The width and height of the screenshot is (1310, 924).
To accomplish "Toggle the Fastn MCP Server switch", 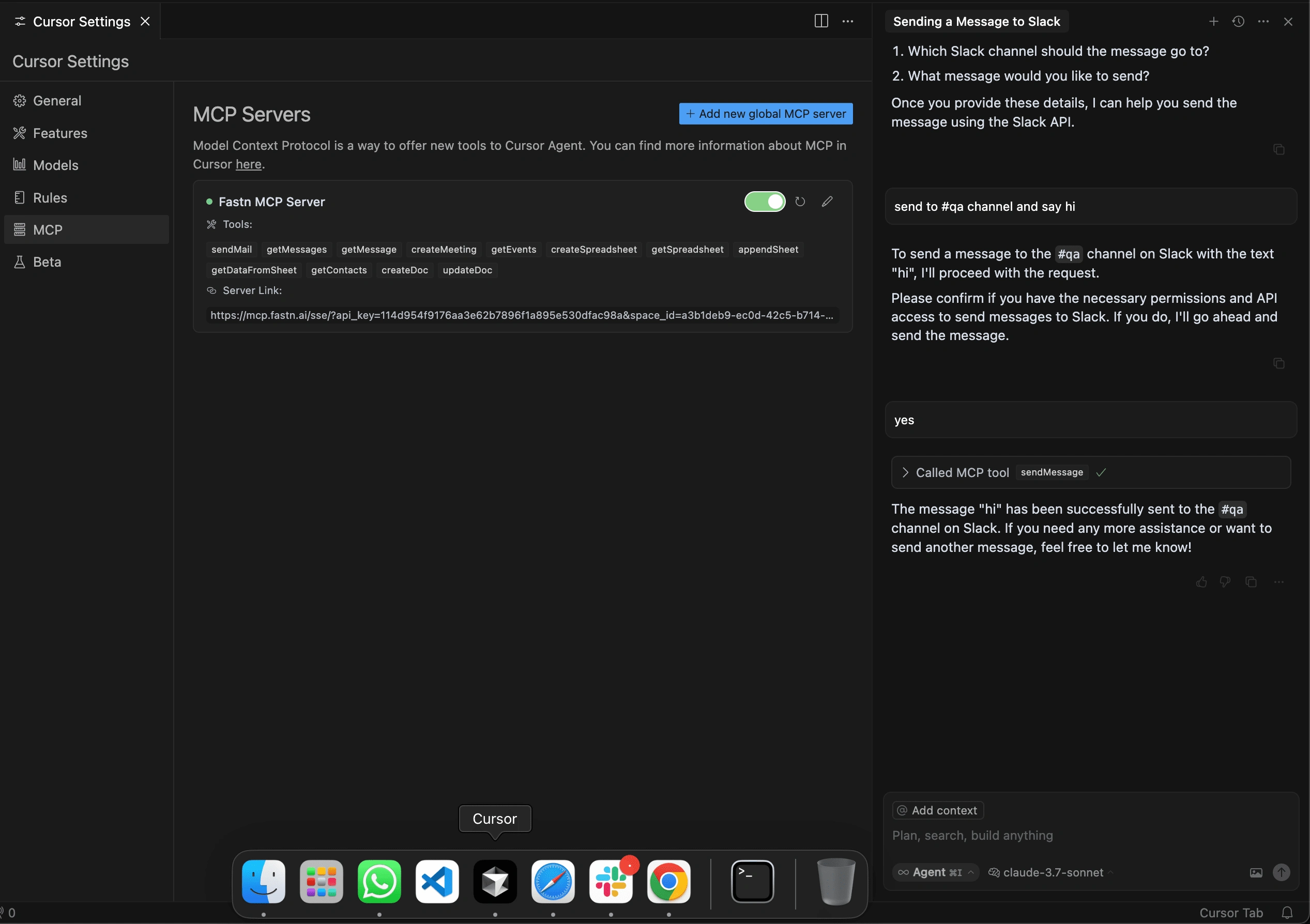I will click(x=765, y=202).
